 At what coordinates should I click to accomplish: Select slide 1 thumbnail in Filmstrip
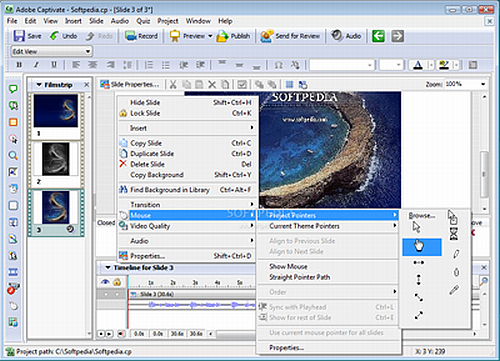[x=56, y=111]
